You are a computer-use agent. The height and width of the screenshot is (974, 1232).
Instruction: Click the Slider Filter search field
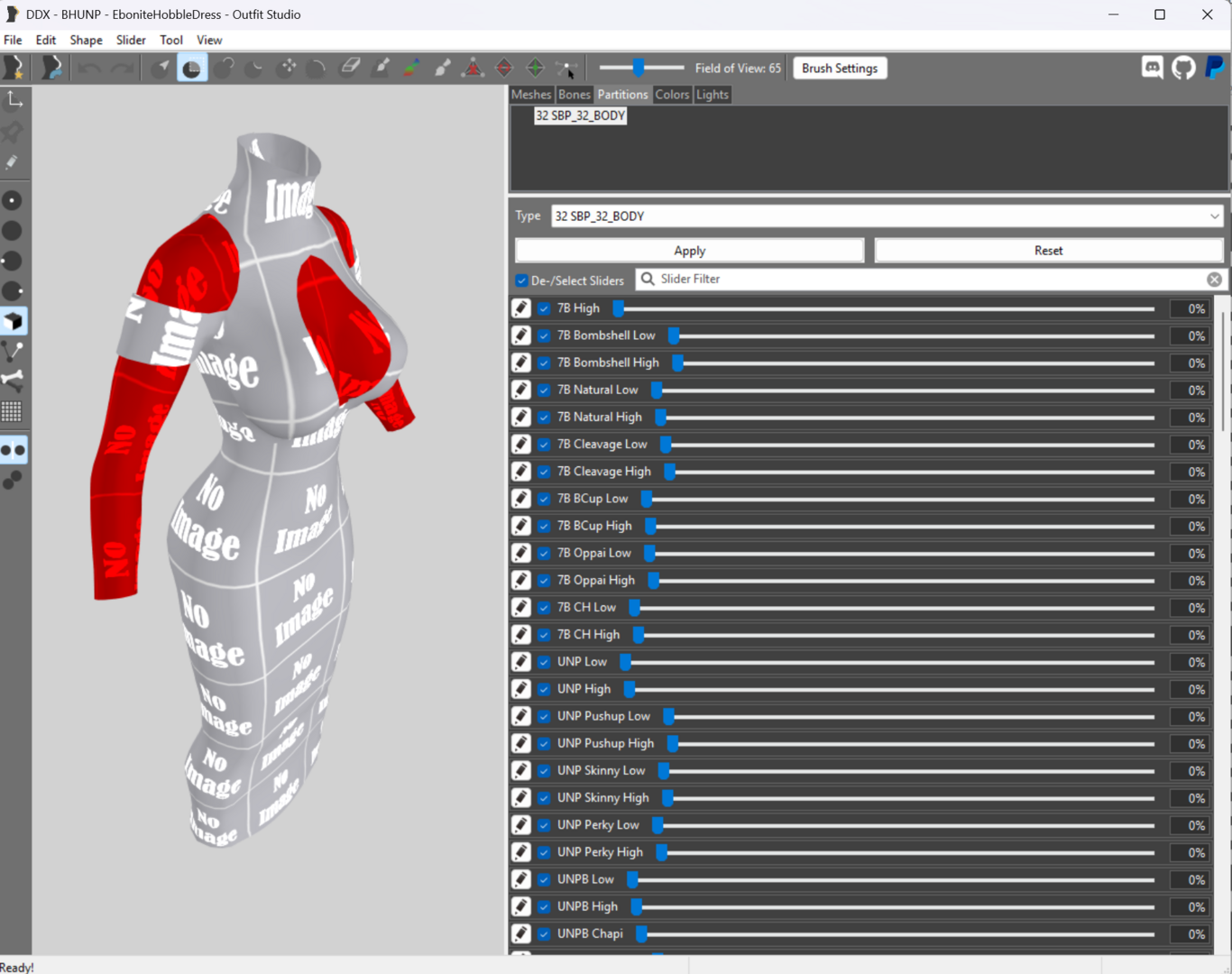click(x=929, y=280)
